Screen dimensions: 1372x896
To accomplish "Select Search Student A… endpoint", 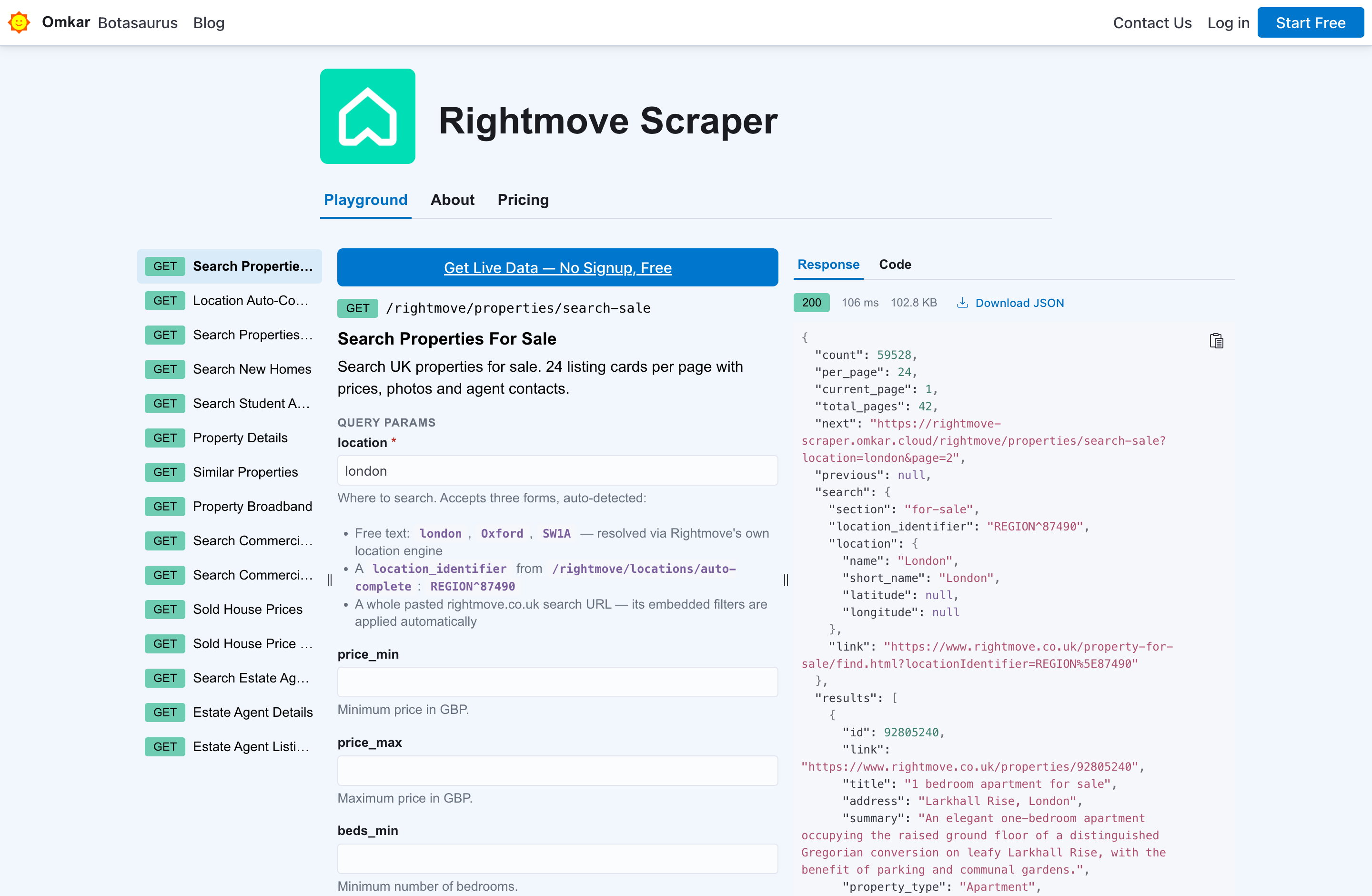I will (229, 403).
